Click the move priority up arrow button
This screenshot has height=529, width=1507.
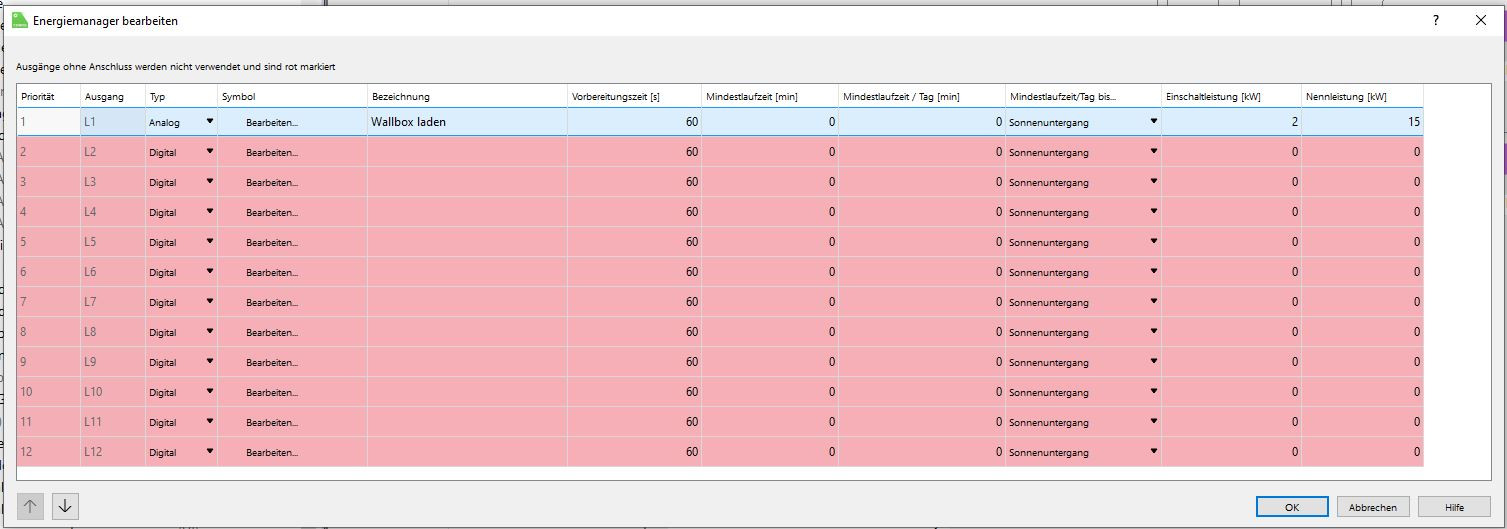[30, 506]
